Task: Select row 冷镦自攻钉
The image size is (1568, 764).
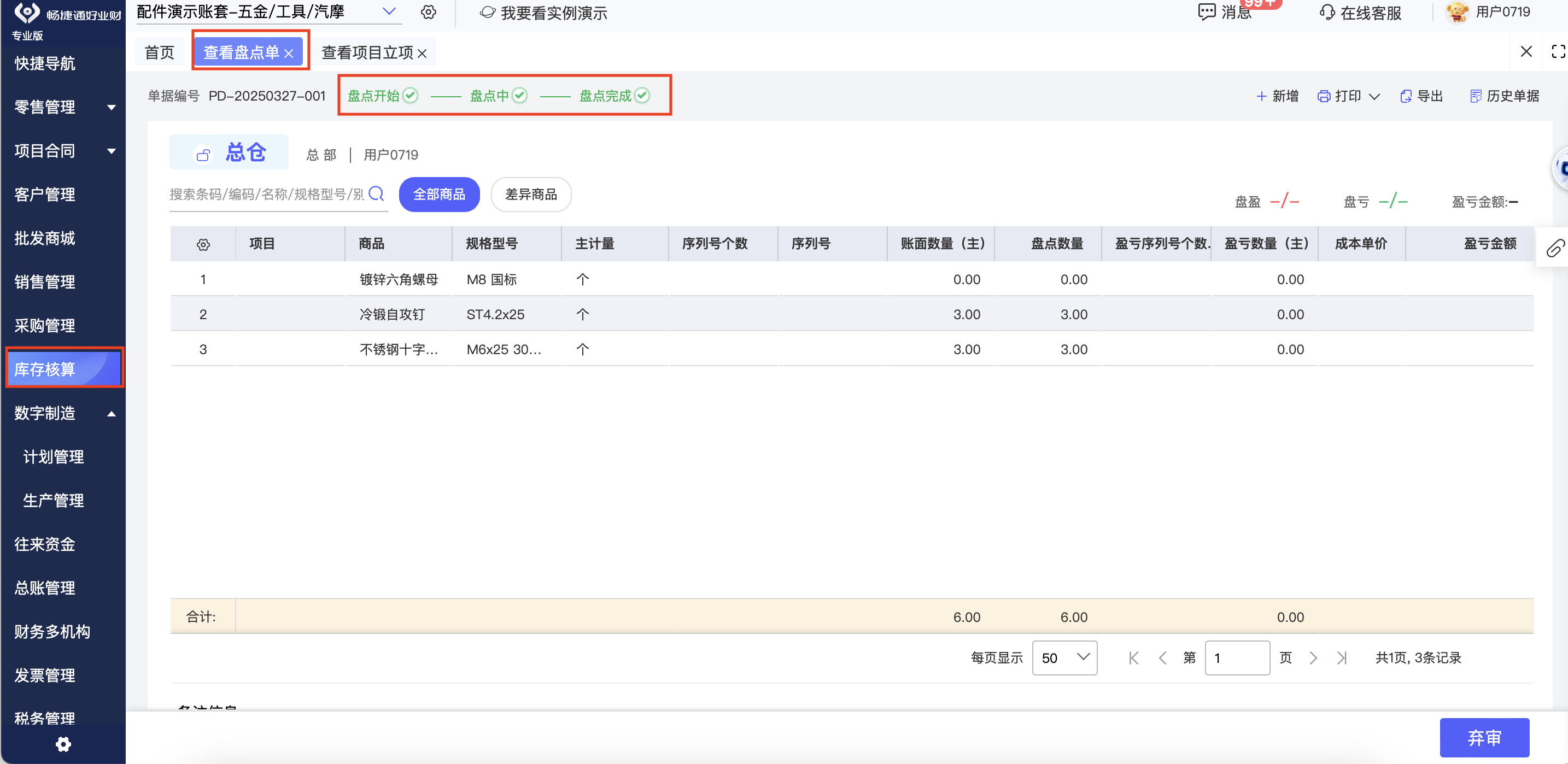Action: coord(852,314)
